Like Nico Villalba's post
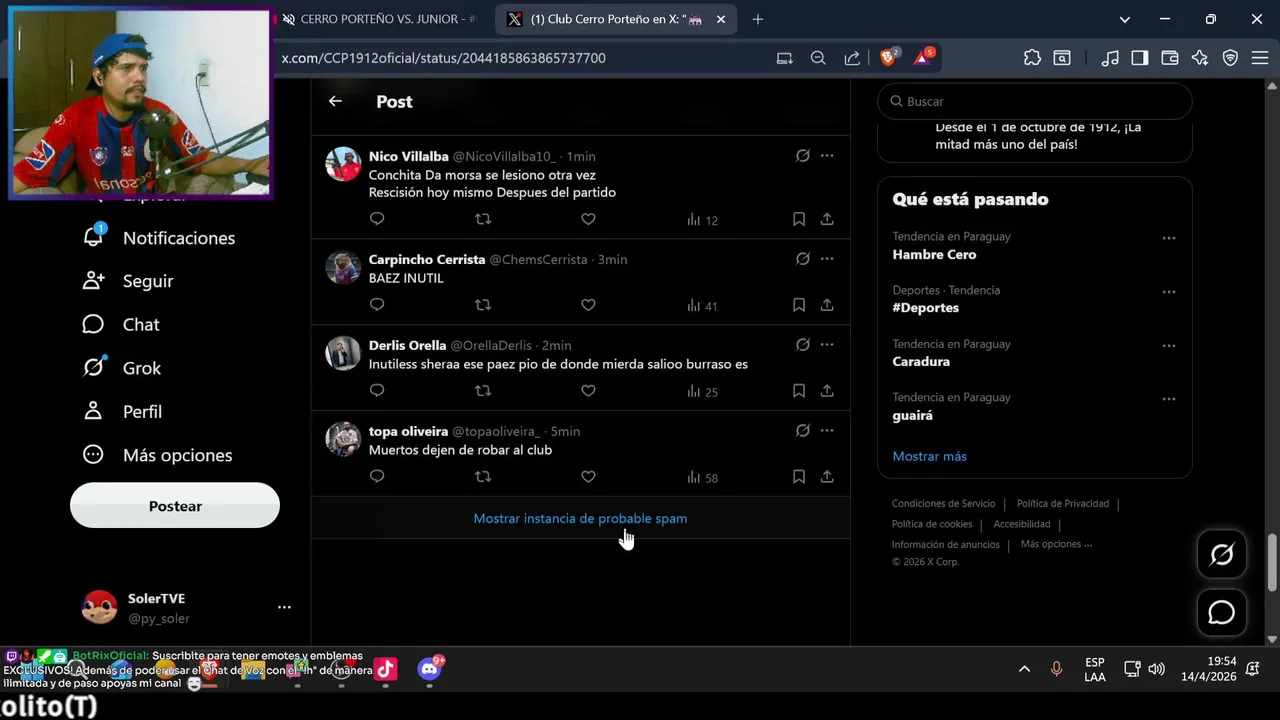The height and width of the screenshot is (720, 1280). [588, 219]
